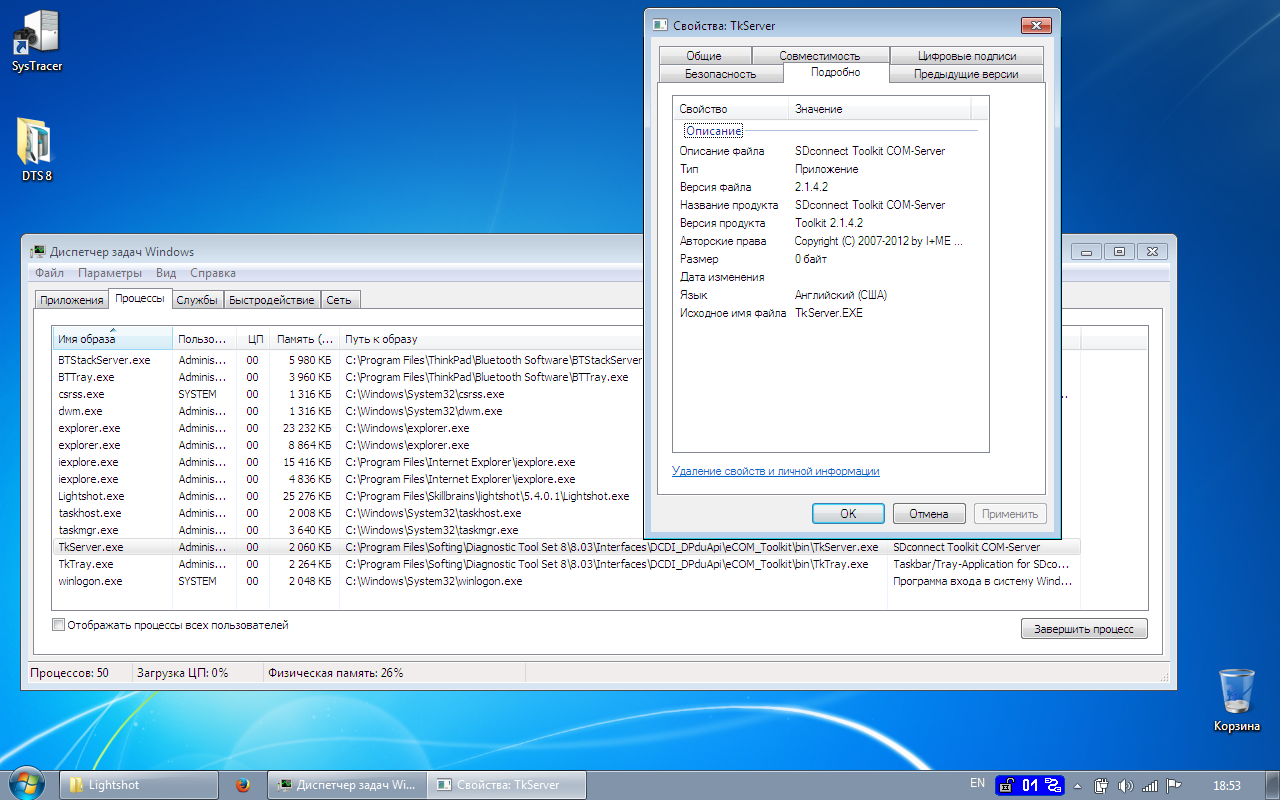Open the Предыдущие версии tab
The image size is (1280, 800).
click(x=966, y=74)
